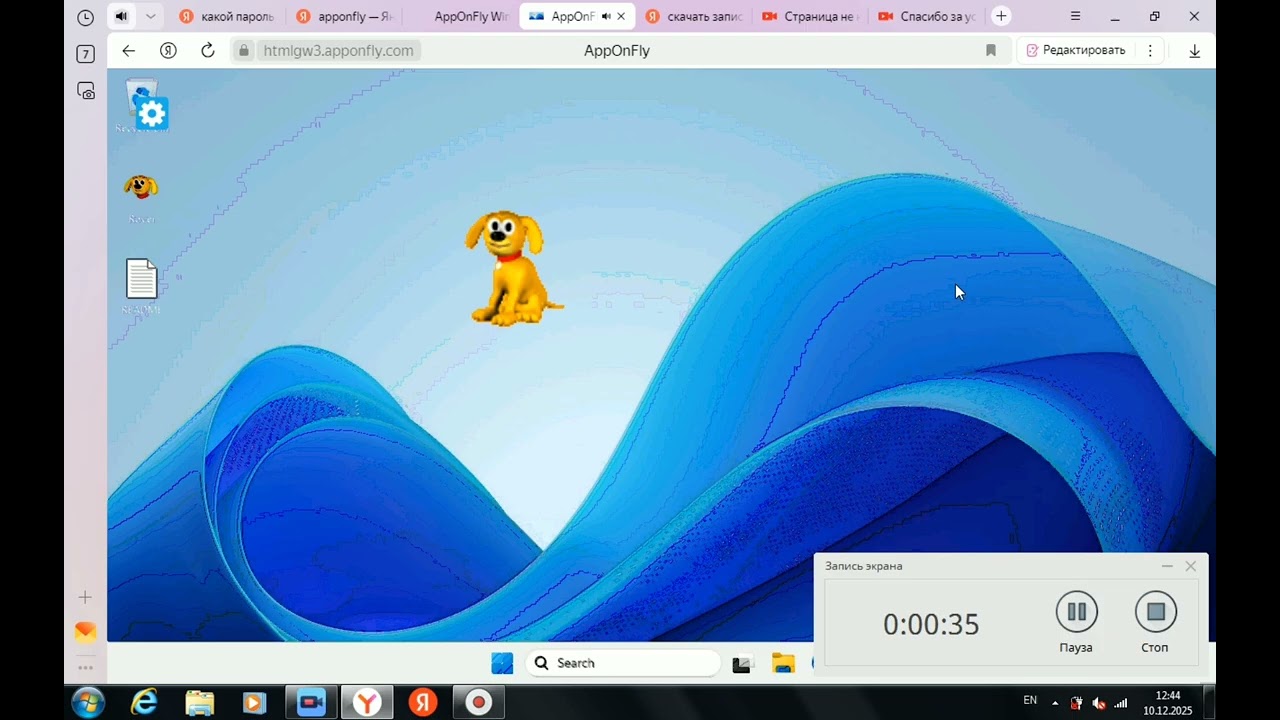This screenshot has width=1280, height=720.
Task: Open the Windows 7 Start orb
Action: pos(88,702)
